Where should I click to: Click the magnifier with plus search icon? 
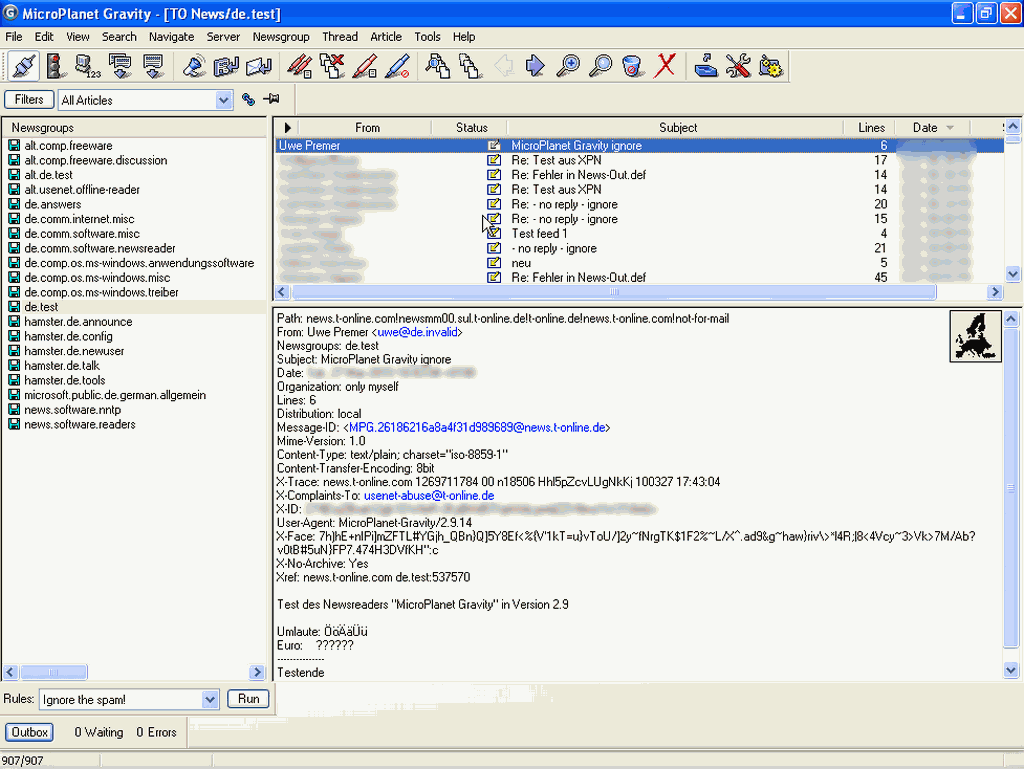(x=568, y=67)
